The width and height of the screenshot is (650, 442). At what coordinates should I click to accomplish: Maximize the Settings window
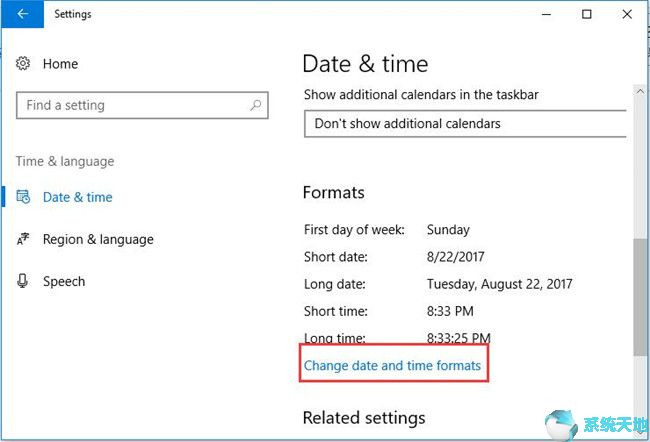[587, 15]
